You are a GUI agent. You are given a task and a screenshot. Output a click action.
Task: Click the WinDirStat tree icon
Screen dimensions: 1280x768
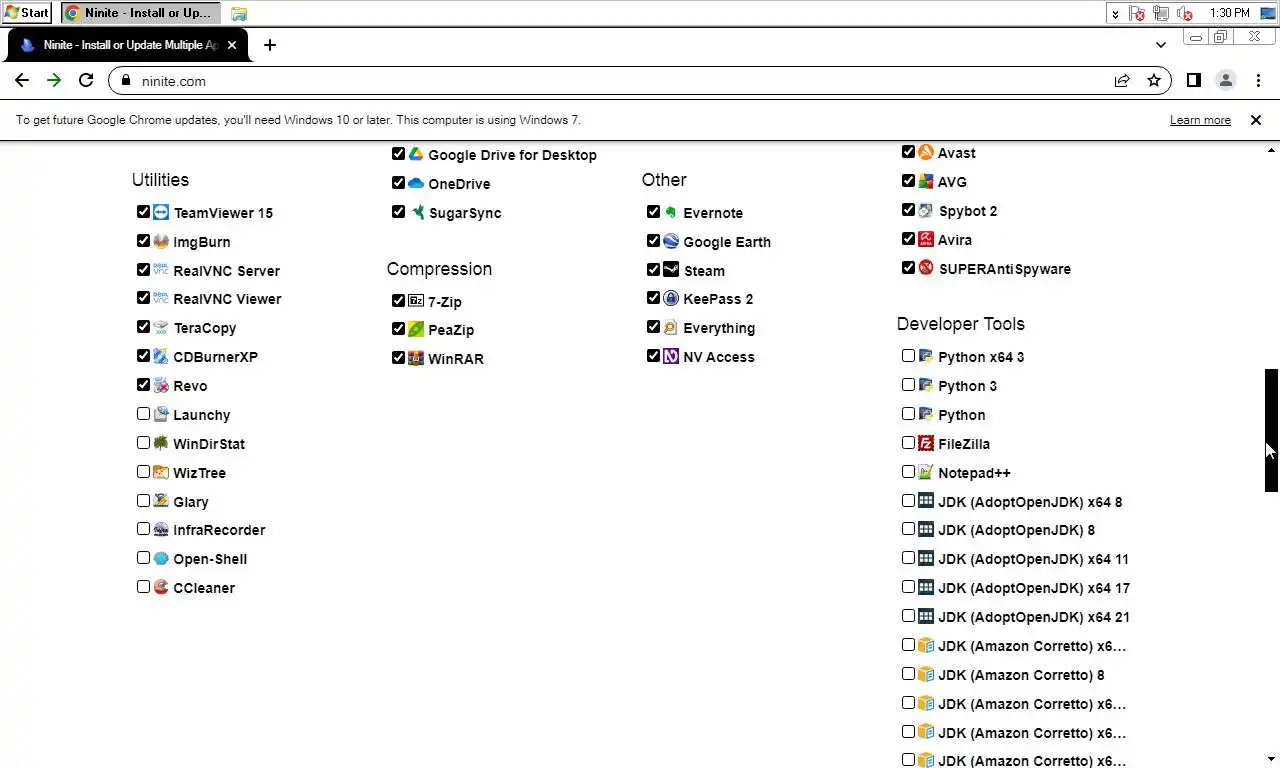click(161, 443)
